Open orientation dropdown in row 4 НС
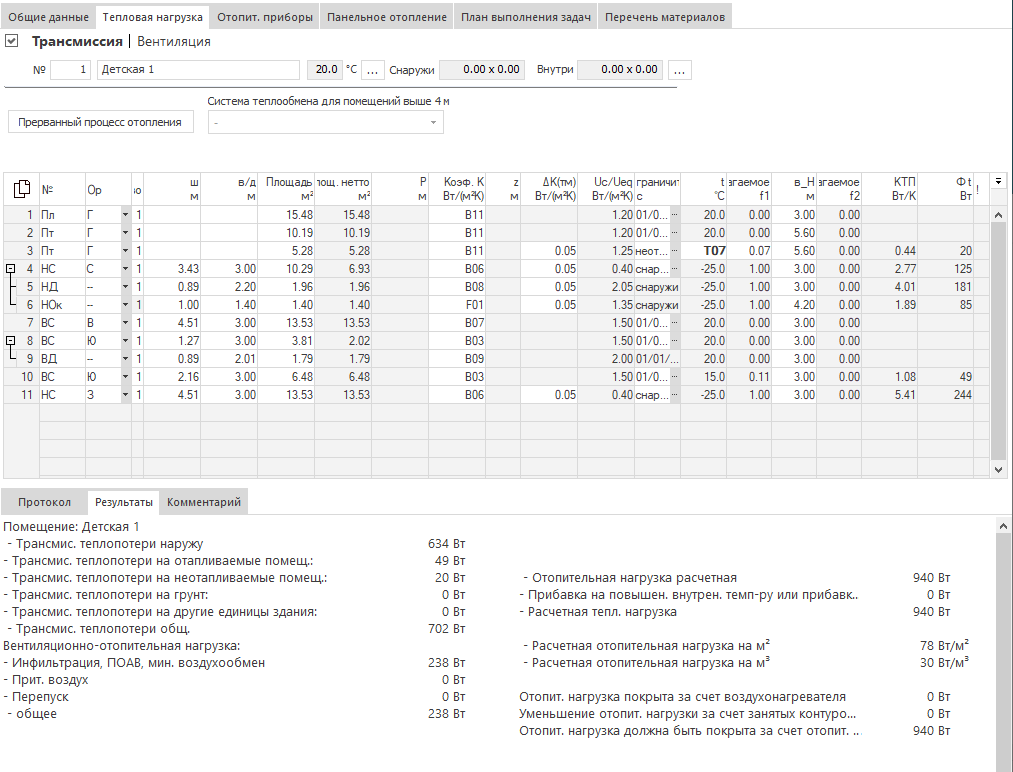Viewport: 1013px width, 772px height. 125,269
